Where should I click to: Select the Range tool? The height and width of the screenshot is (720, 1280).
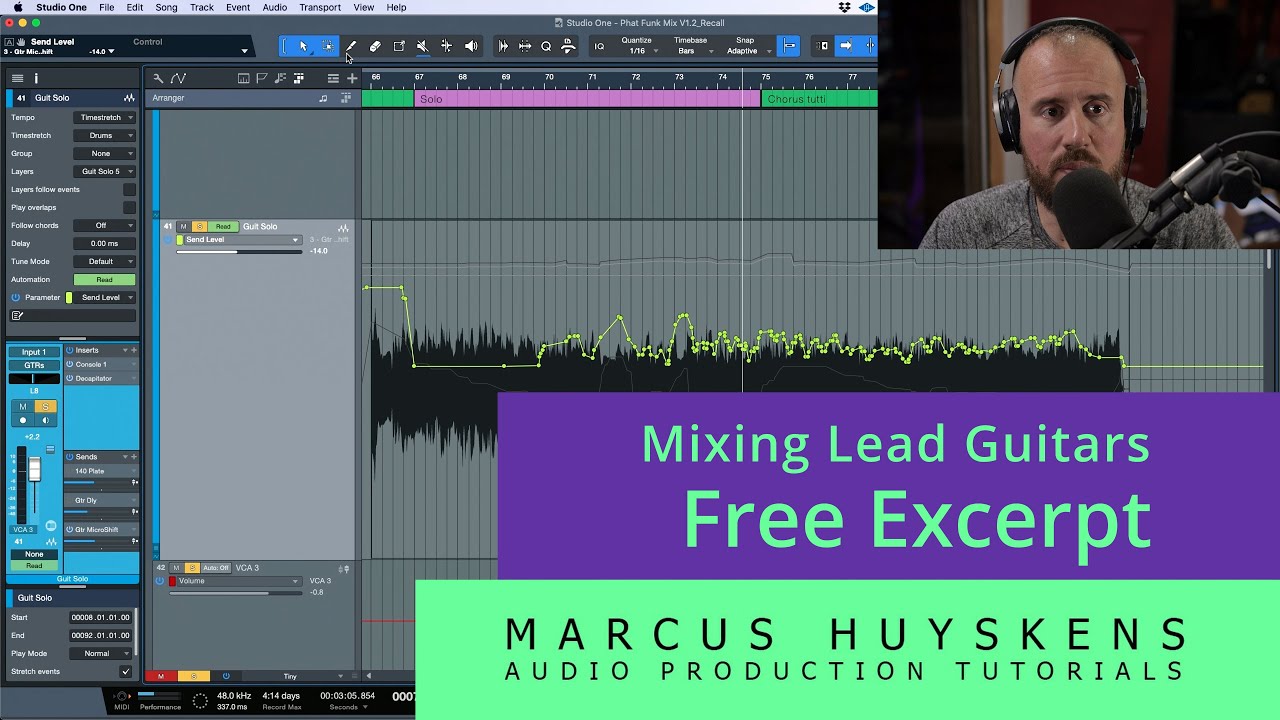[328, 46]
